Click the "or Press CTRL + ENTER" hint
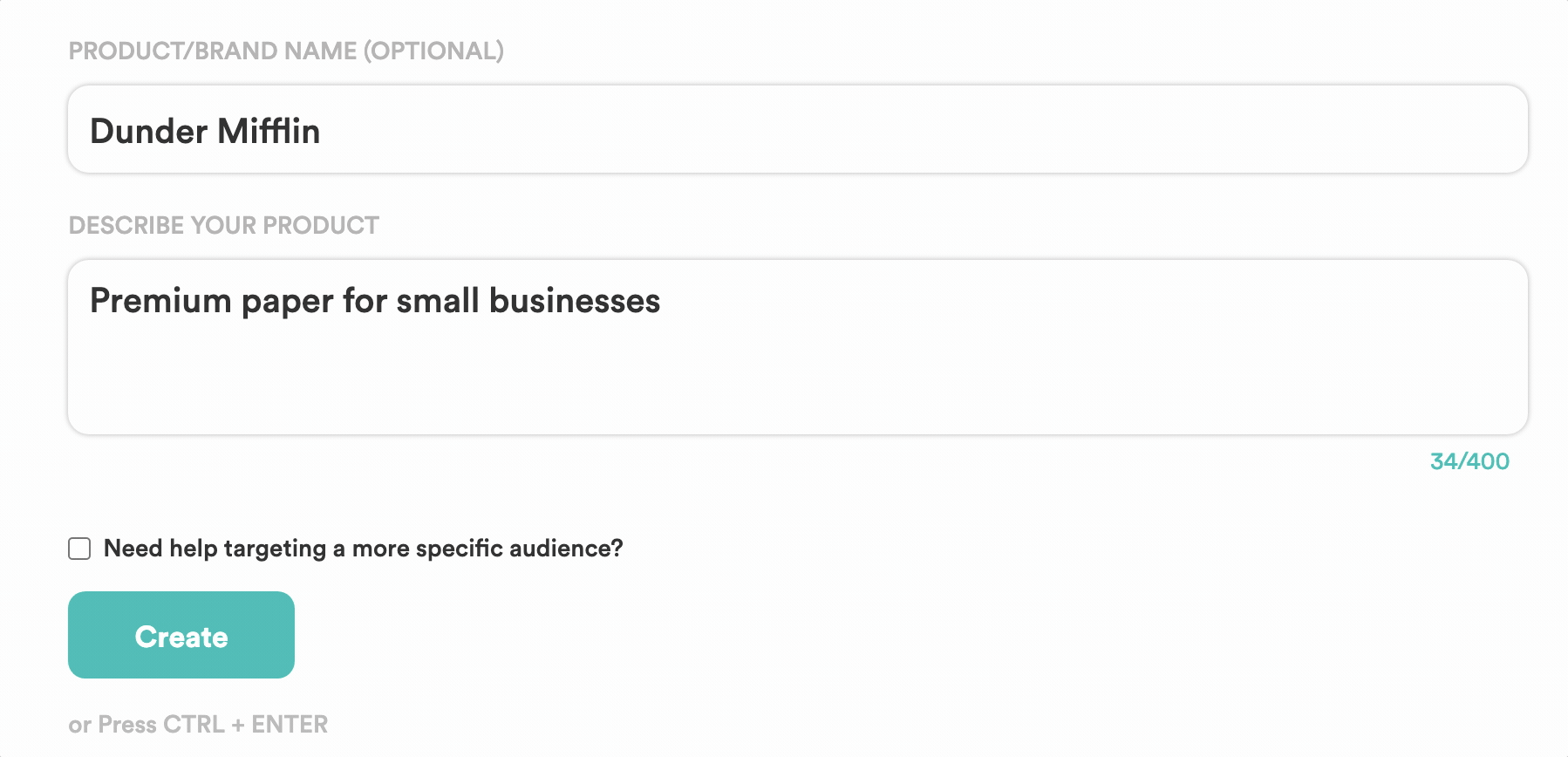The height and width of the screenshot is (757, 1568). pyautogui.click(x=198, y=725)
